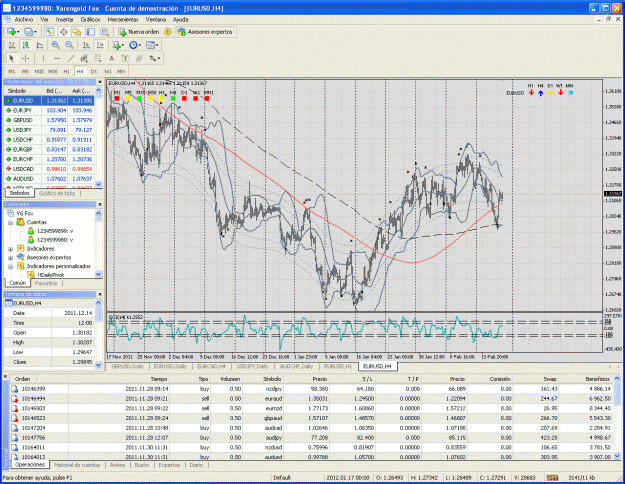Viewport: 625px width, 484px height.
Task: Close the Ventana de datos panel
Action: click(100, 294)
